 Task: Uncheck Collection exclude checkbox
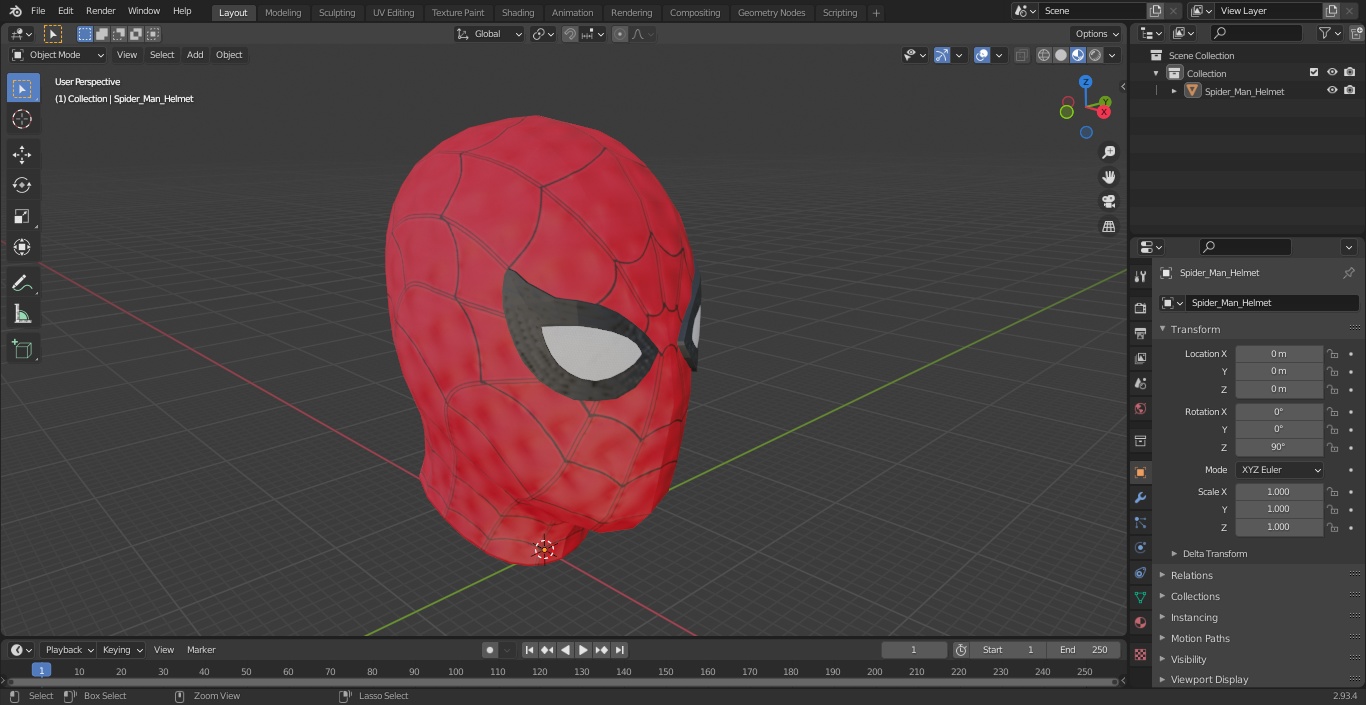click(x=1314, y=73)
